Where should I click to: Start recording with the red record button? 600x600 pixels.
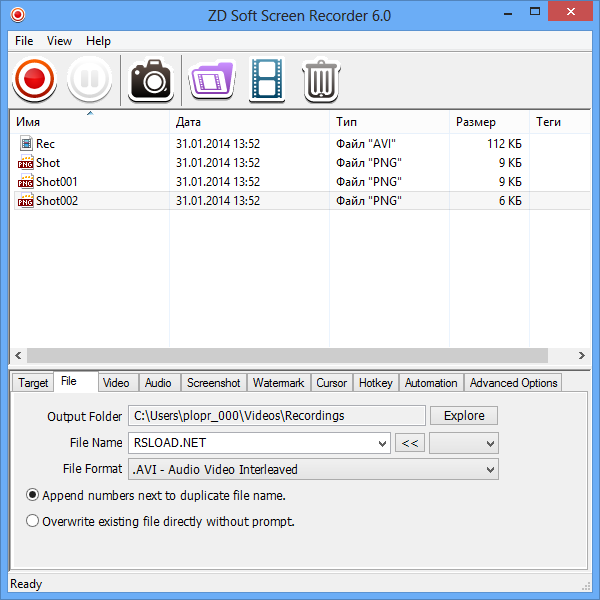click(34, 80)
